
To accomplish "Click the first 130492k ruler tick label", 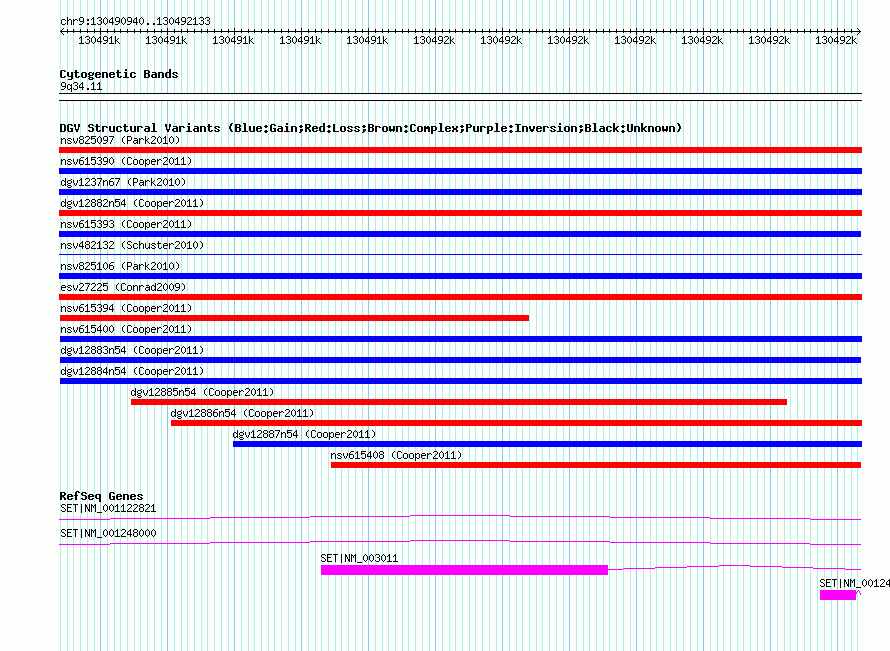I will click(434, 40).
